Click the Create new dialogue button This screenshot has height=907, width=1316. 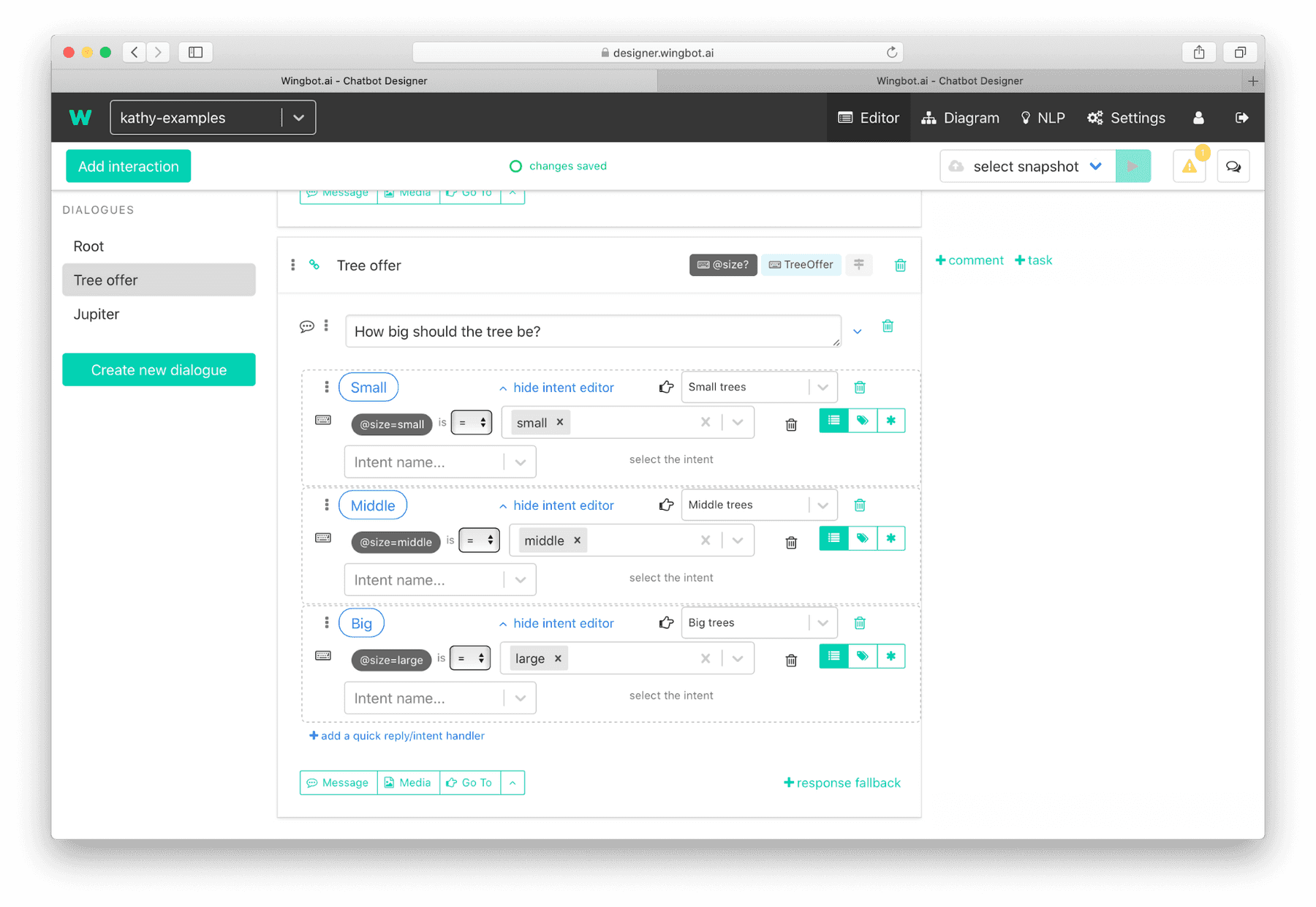point(158,369)
